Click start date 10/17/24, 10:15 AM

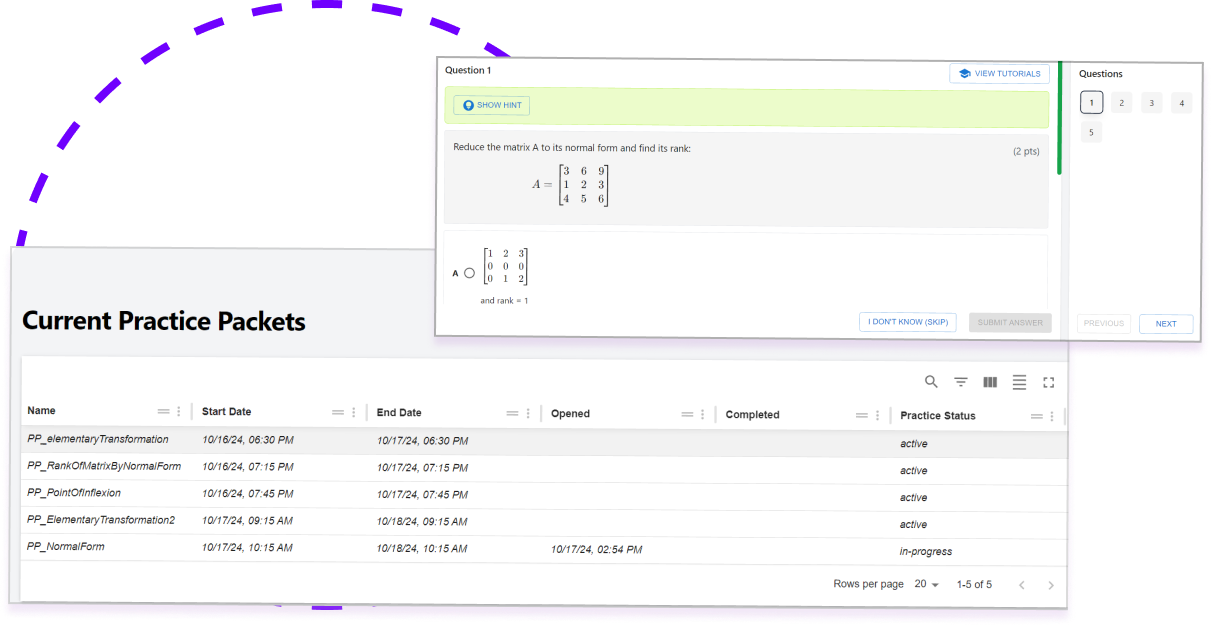(247, 547)
